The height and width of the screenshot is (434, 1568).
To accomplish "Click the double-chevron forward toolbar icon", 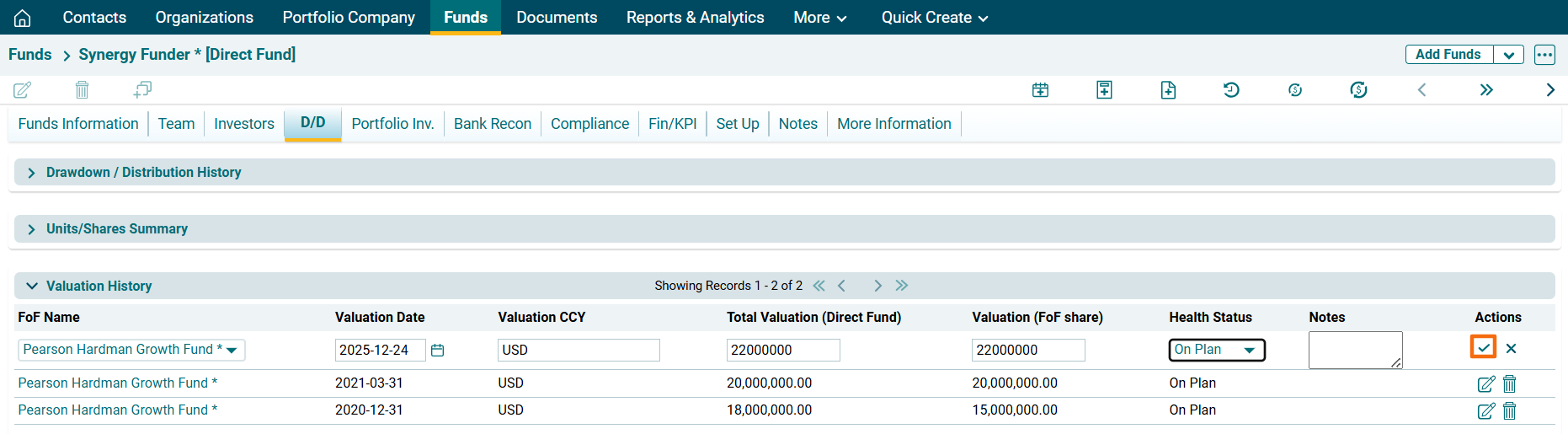I will tap(1486, 90).
